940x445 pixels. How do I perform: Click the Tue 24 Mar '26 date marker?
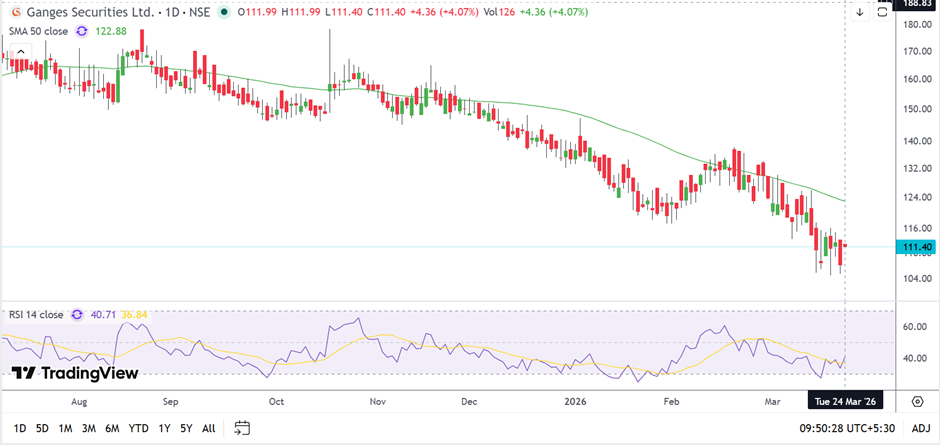pyautogui.click(x=846, y=401)
